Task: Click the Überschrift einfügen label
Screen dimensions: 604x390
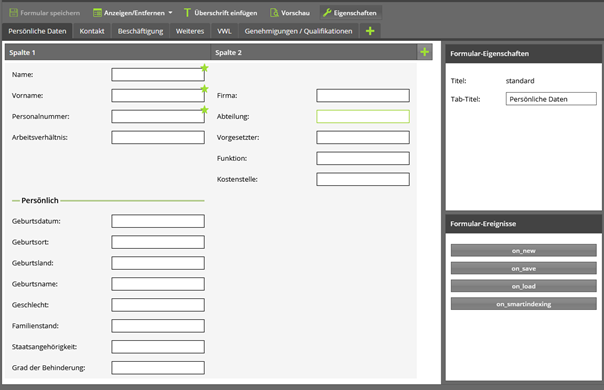Action: pos(226,13)
